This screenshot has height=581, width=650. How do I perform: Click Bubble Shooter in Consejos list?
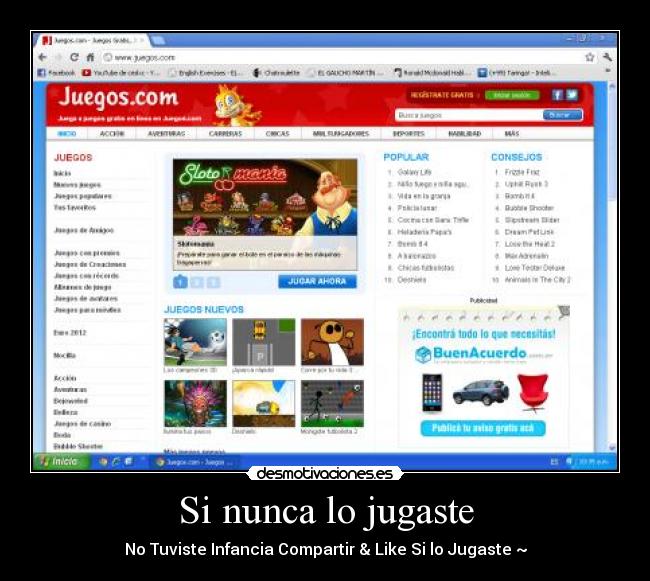(x=529, y=208)
